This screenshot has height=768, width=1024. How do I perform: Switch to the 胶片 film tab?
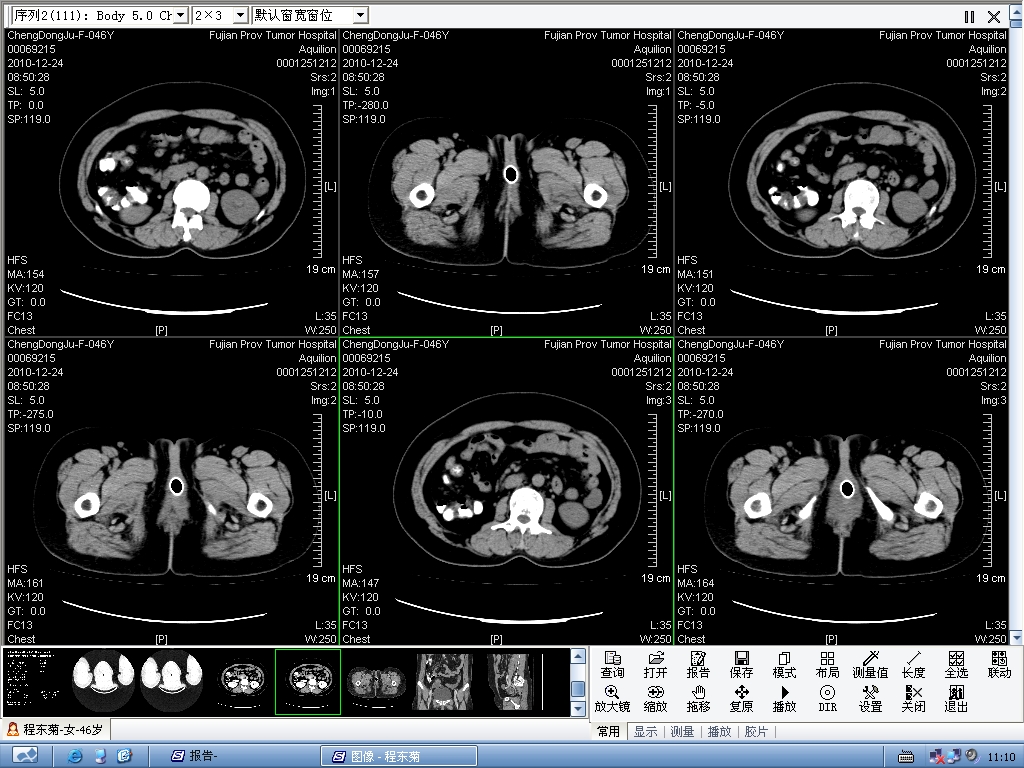coord(756,731)
